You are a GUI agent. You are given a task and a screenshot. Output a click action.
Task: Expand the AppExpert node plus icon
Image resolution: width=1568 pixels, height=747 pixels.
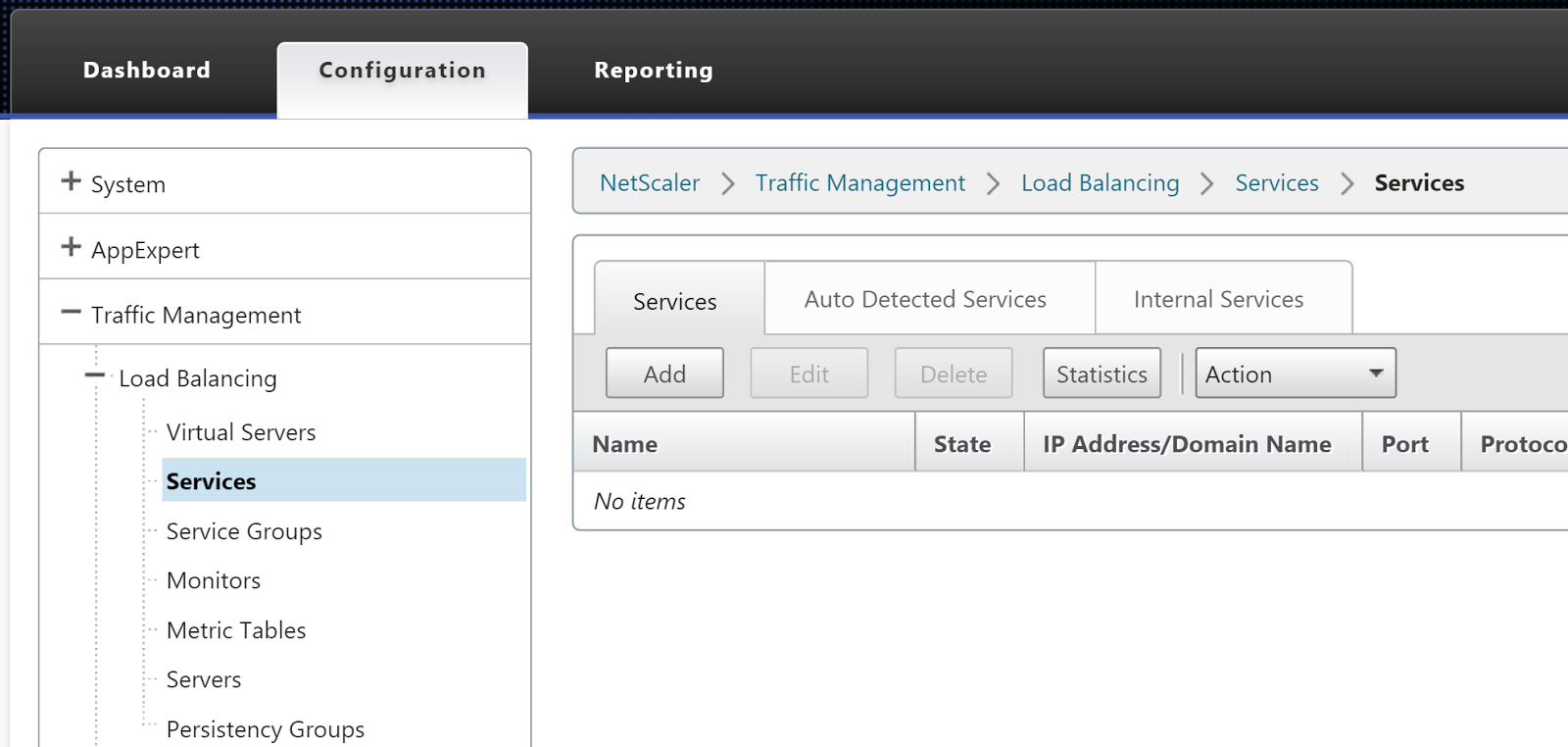(71, 246)
